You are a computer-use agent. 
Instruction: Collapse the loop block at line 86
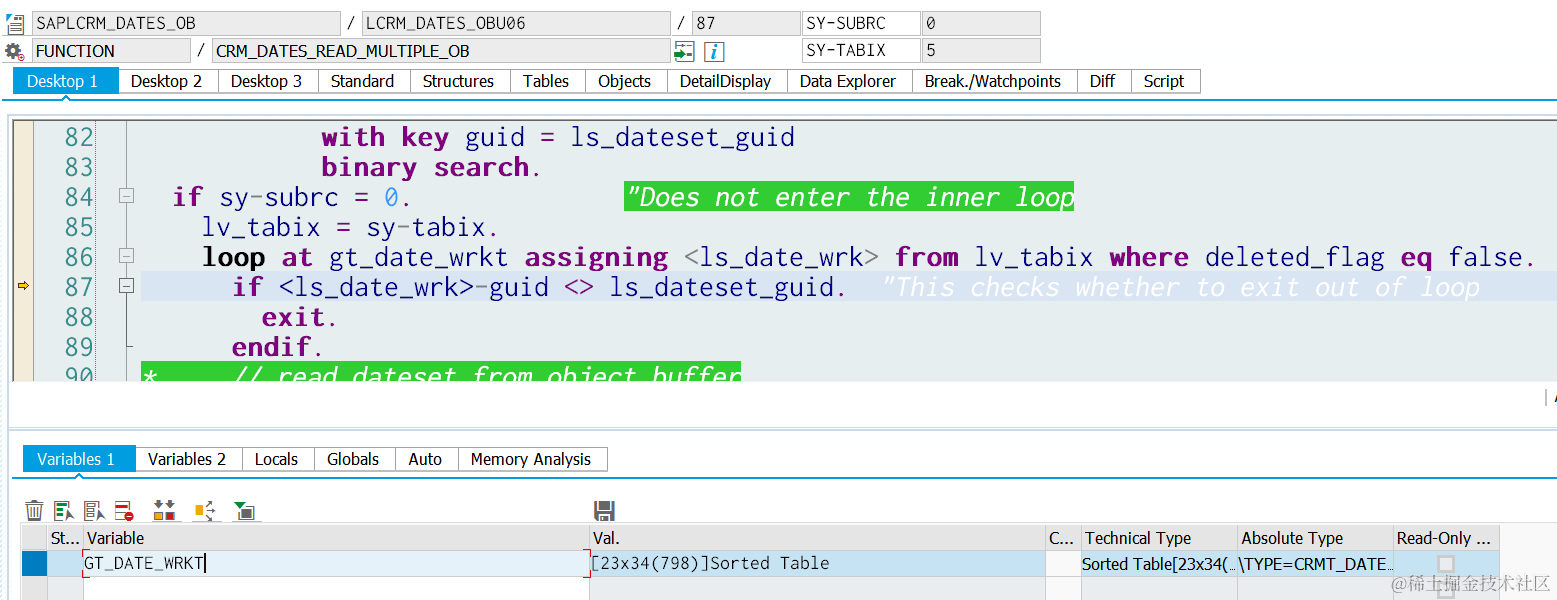pos(126,256)
